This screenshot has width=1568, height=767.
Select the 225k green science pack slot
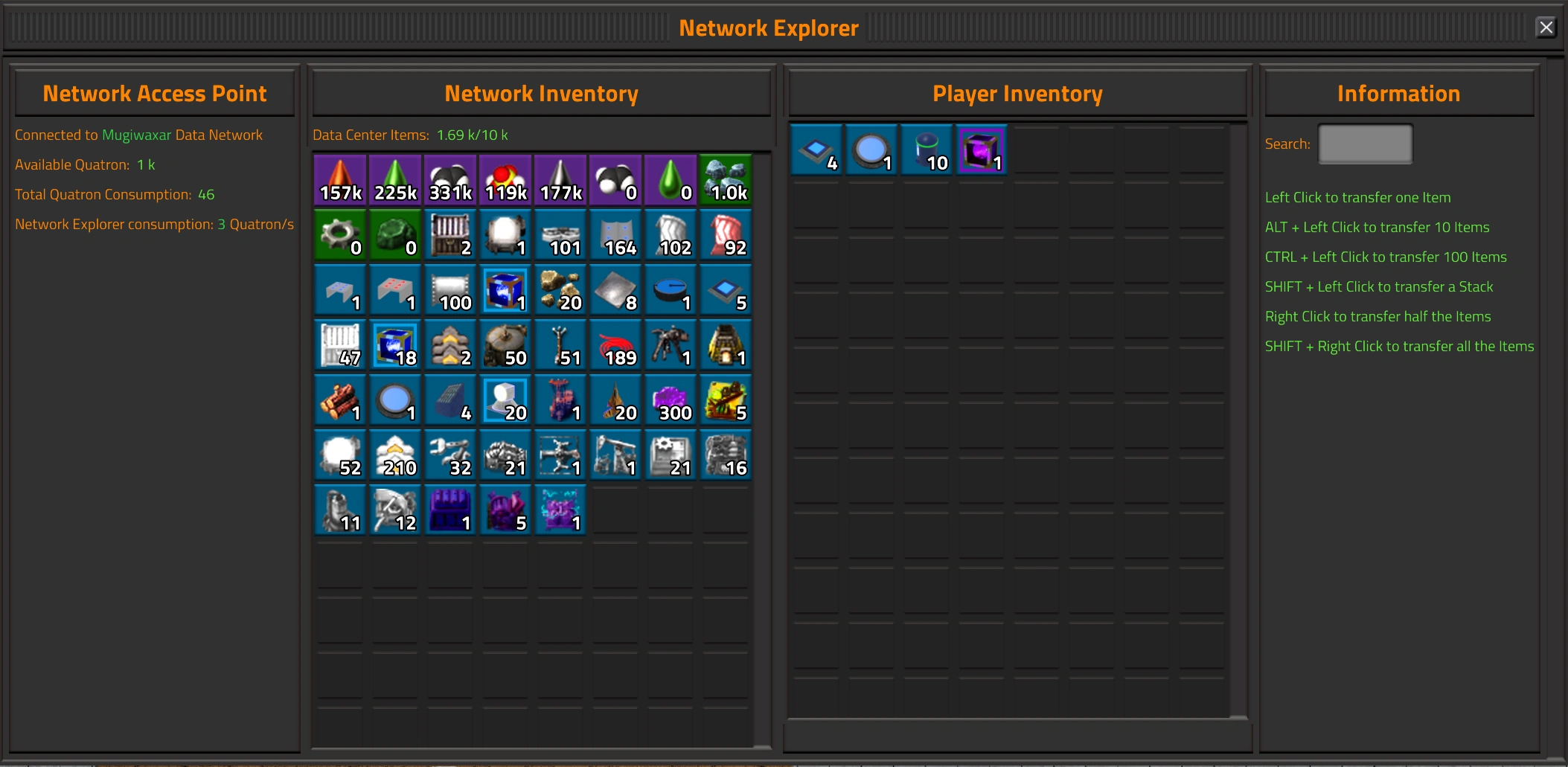pyautogui.click(x=395, y=180)
